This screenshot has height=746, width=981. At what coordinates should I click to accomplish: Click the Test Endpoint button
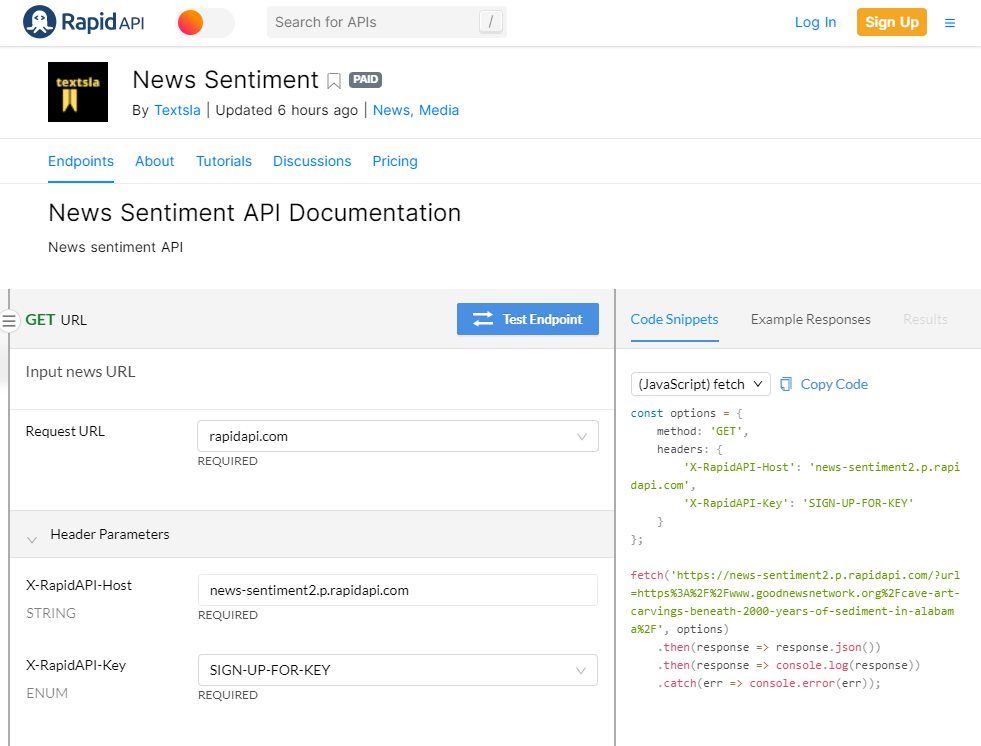[x=528, y=319]
